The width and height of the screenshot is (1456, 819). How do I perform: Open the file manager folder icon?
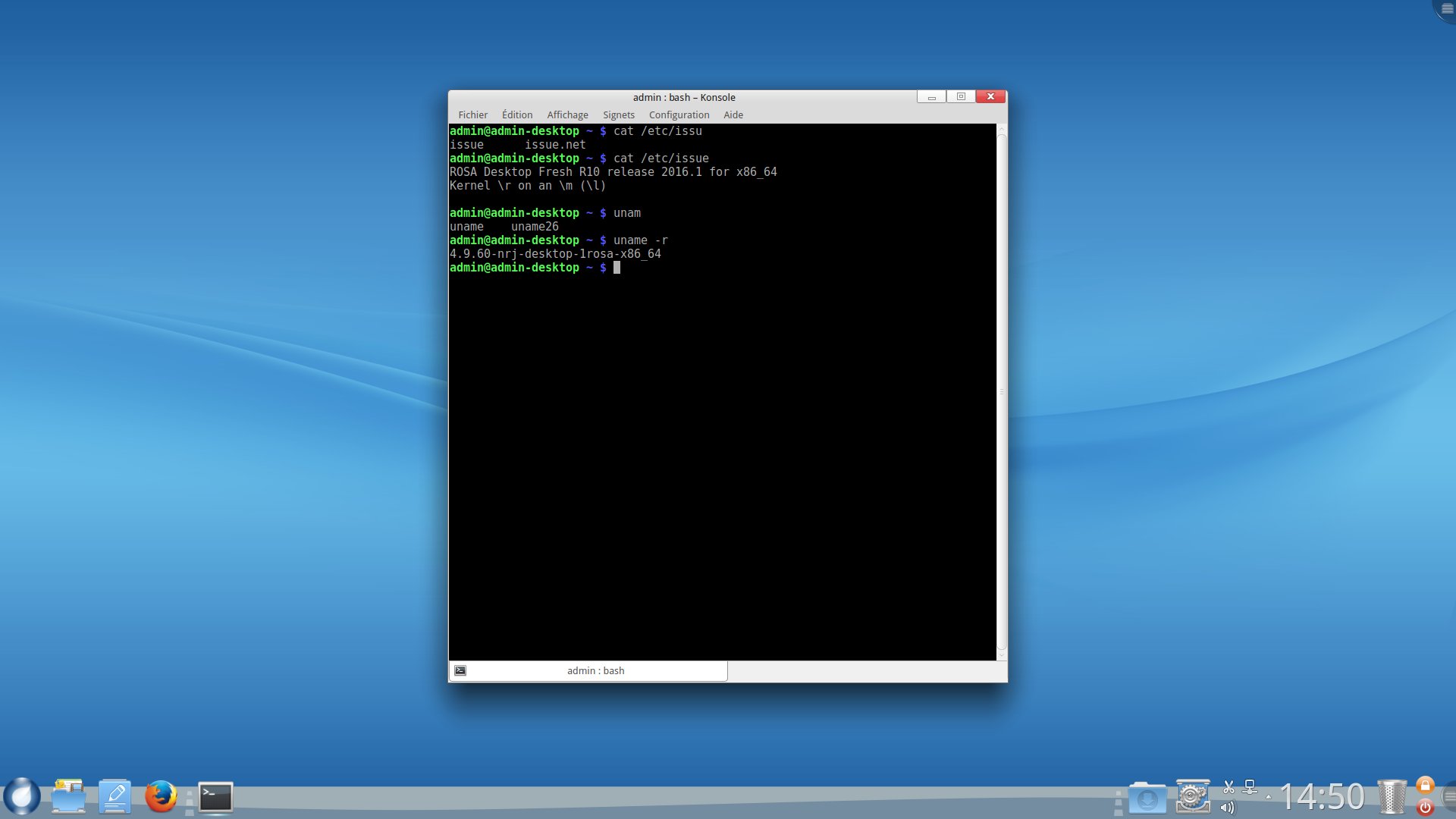click(x=68, y=796)
